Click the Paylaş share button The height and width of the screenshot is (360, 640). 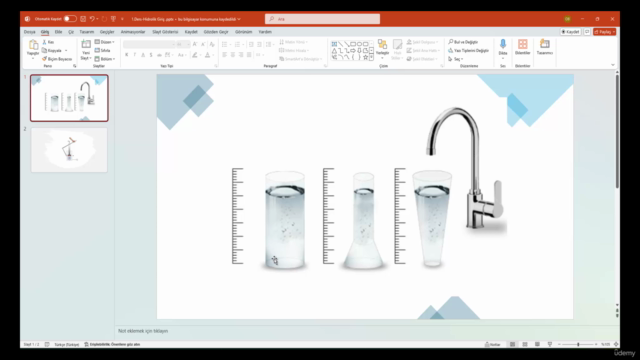(x=604, y=32)
